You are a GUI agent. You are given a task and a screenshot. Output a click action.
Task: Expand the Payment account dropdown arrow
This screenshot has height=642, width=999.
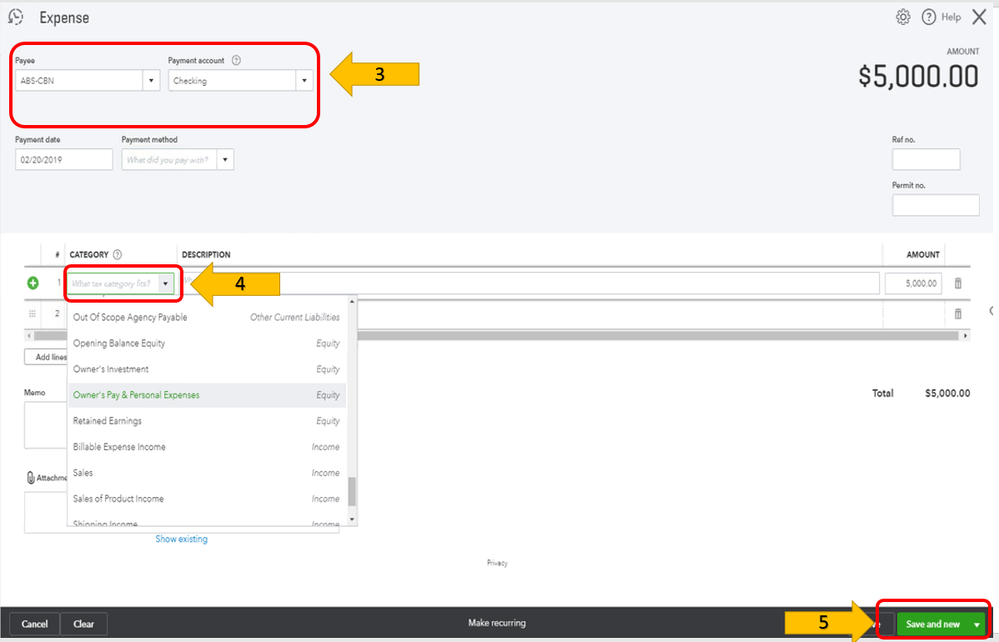[304, 81]
